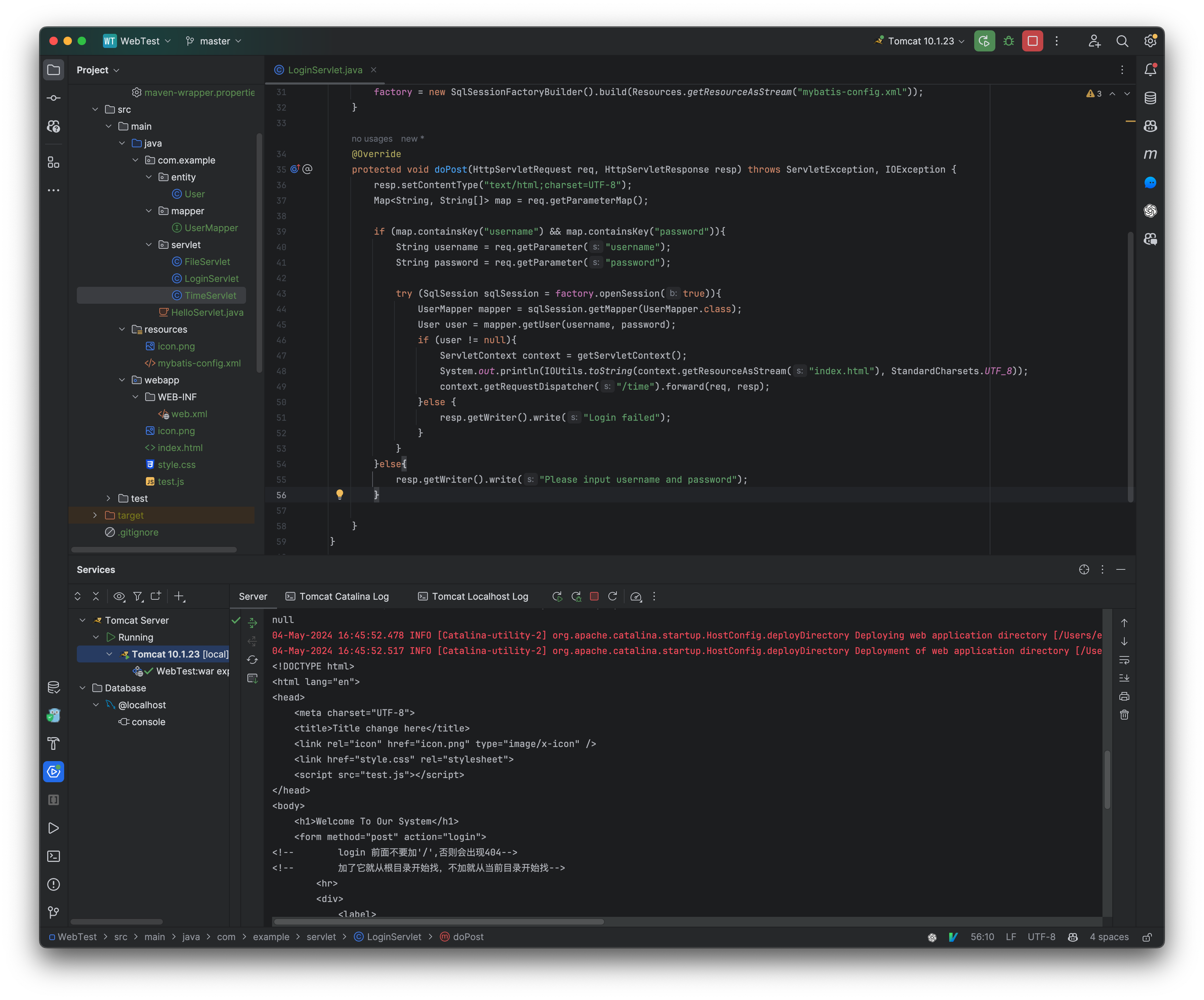
Task: Open the Search Everywhere magnifier icon
Action: click(x=1122, y=41)
